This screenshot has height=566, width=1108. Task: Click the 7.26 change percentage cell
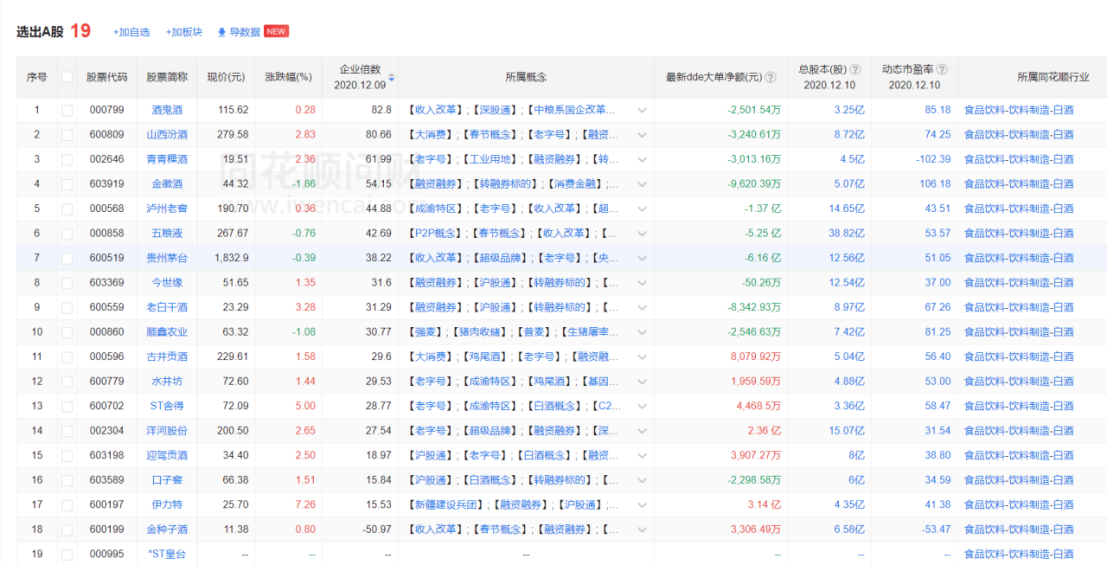(x=305, y=505)
